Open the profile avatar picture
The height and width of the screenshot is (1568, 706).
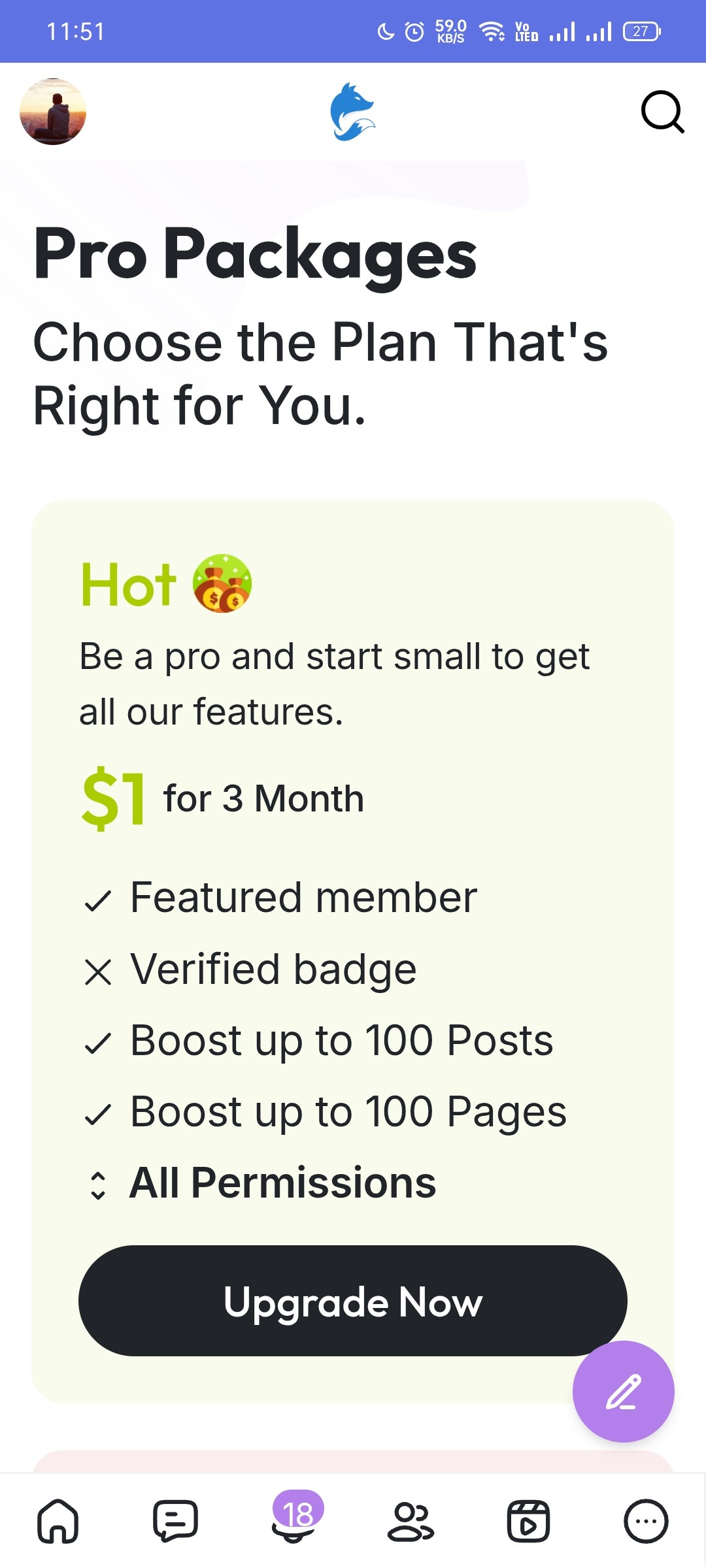point(53,112)
